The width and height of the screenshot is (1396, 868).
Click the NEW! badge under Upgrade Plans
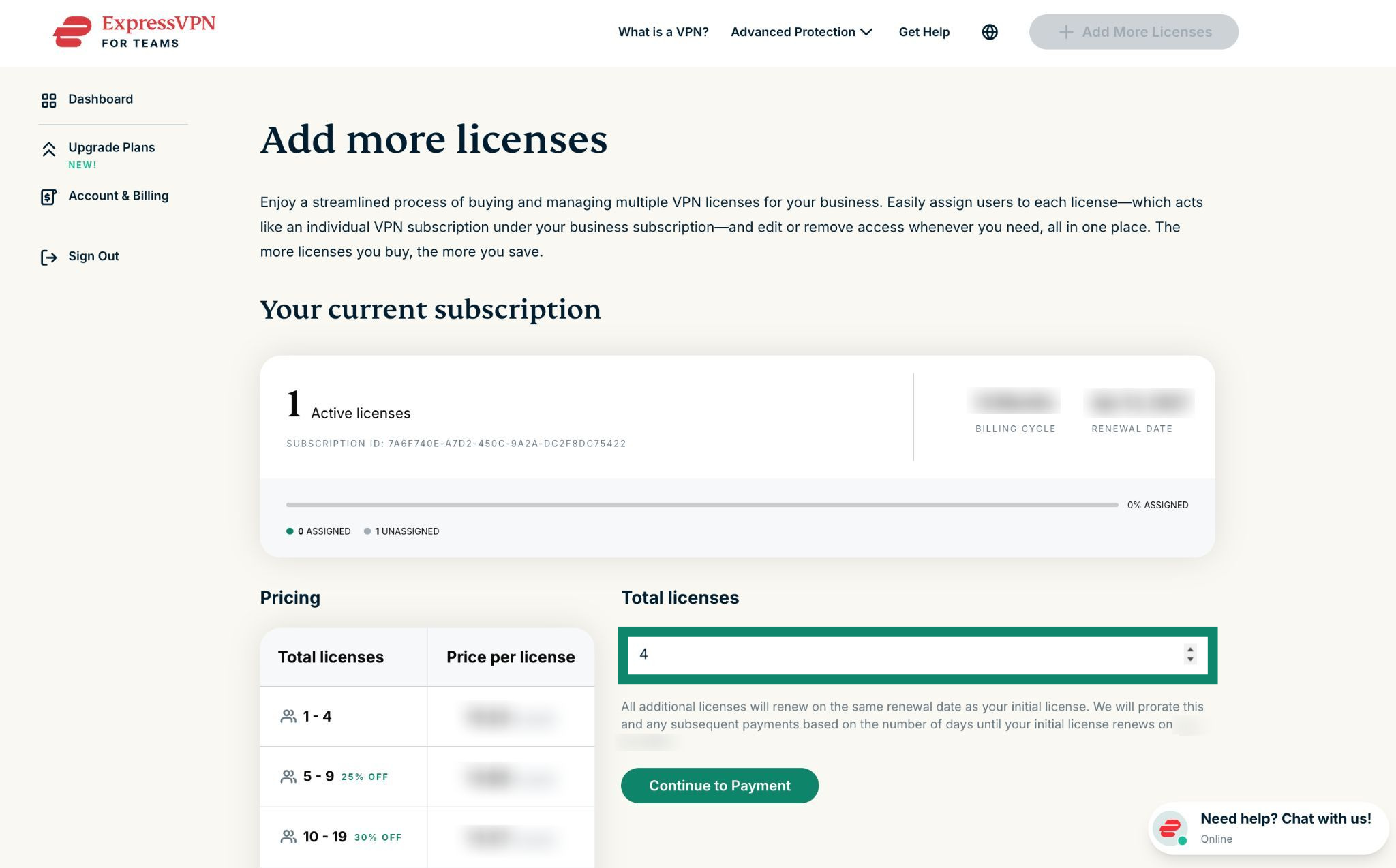(x=82, y=165)
